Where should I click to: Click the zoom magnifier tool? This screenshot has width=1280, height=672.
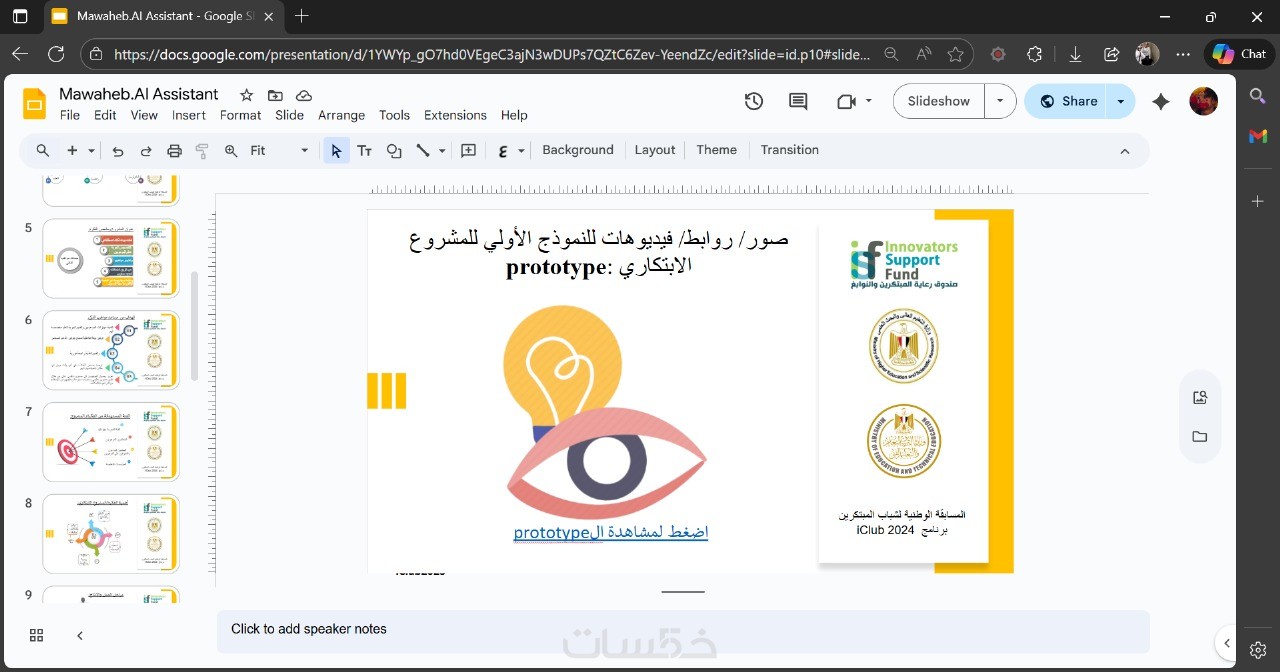point(231,151)
